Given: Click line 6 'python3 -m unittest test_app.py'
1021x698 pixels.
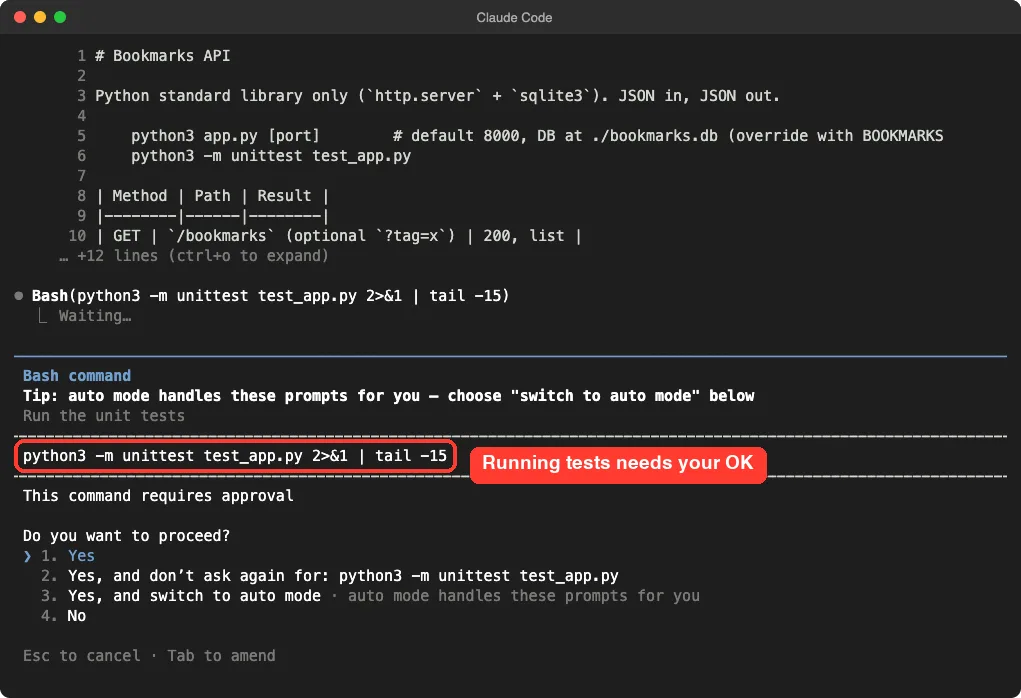Looking at the screenshot, I should click(271, 156).
